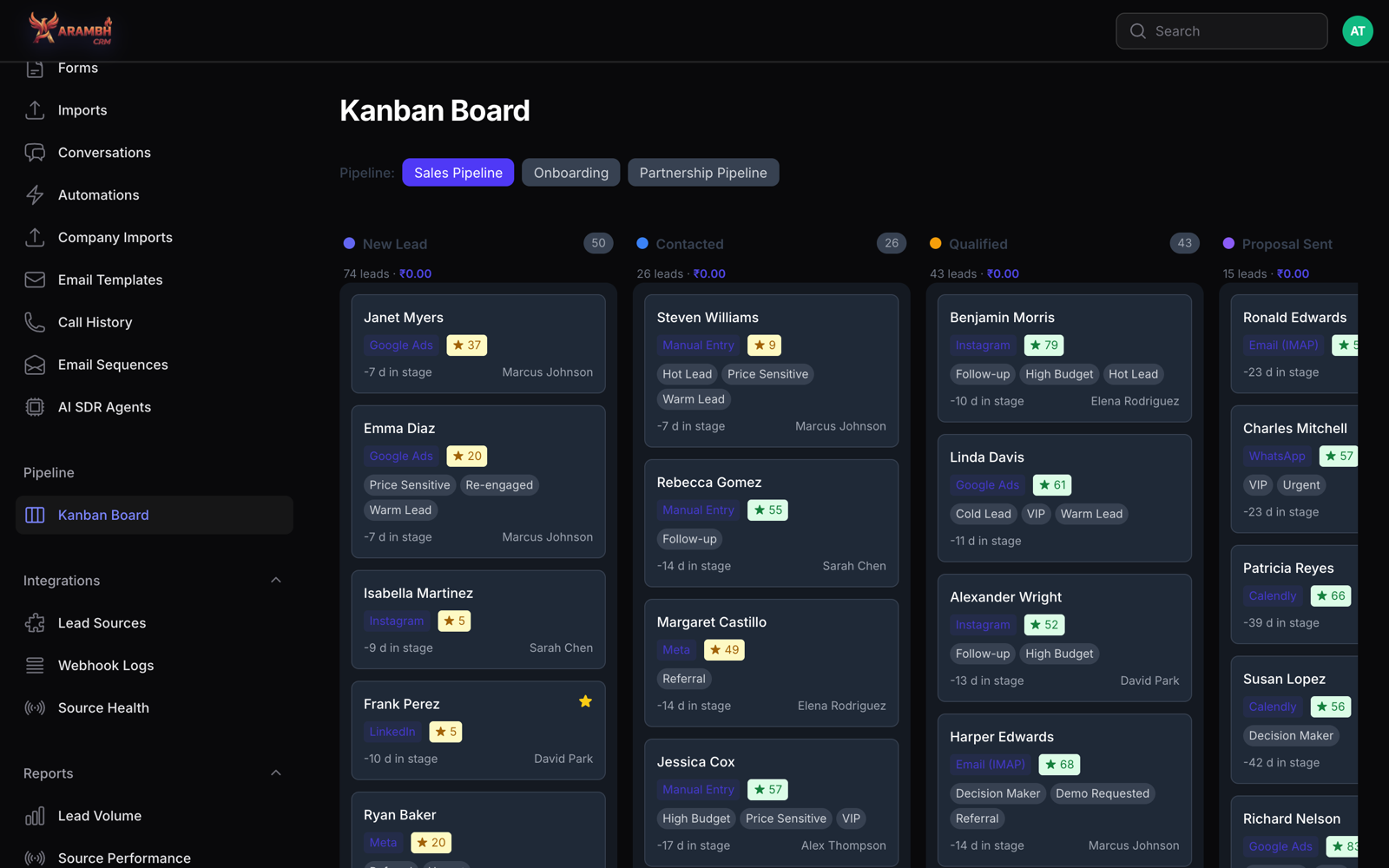Click the Qualified count badge 43
Viewport: 1389px width, 868px height.
tap(1185, 244)
